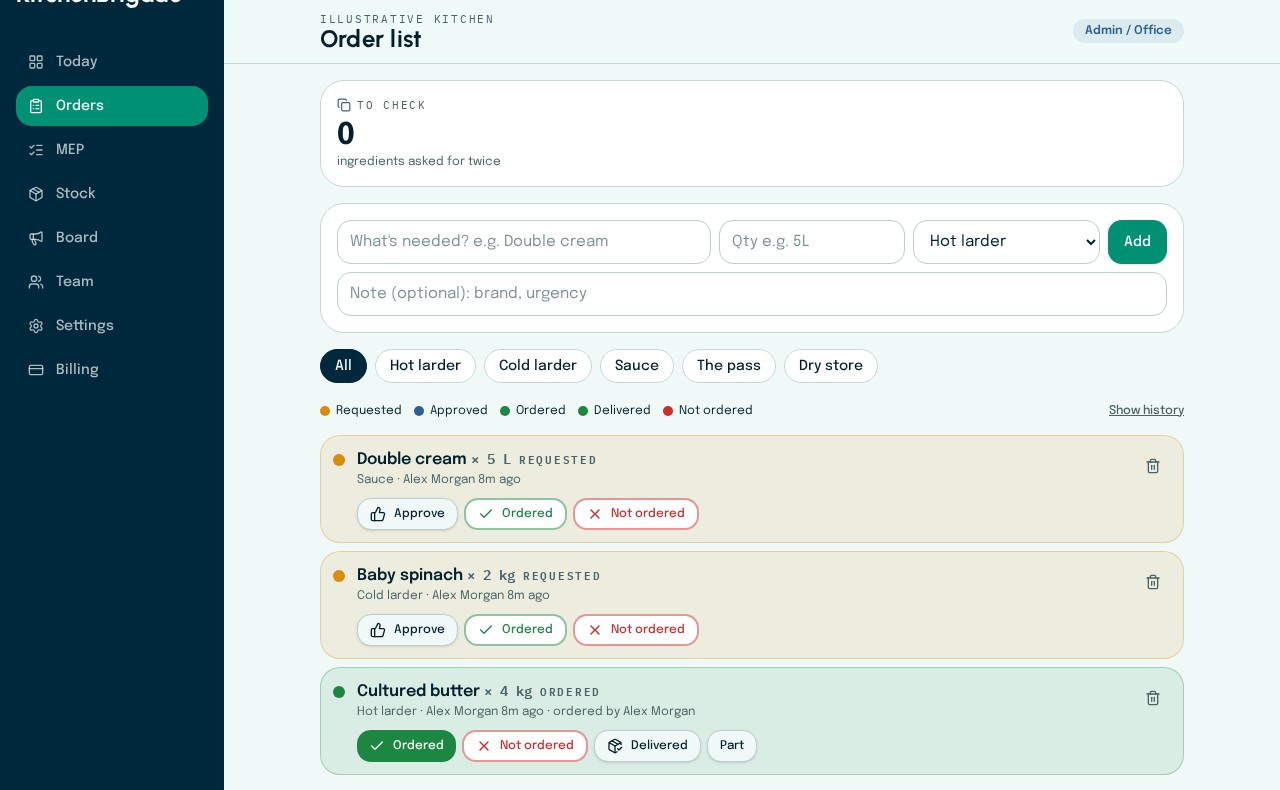This screenshot has width=1280, height=790.
Task: Click the copy icon beside To Check
Action: click(x=344, y=105)
